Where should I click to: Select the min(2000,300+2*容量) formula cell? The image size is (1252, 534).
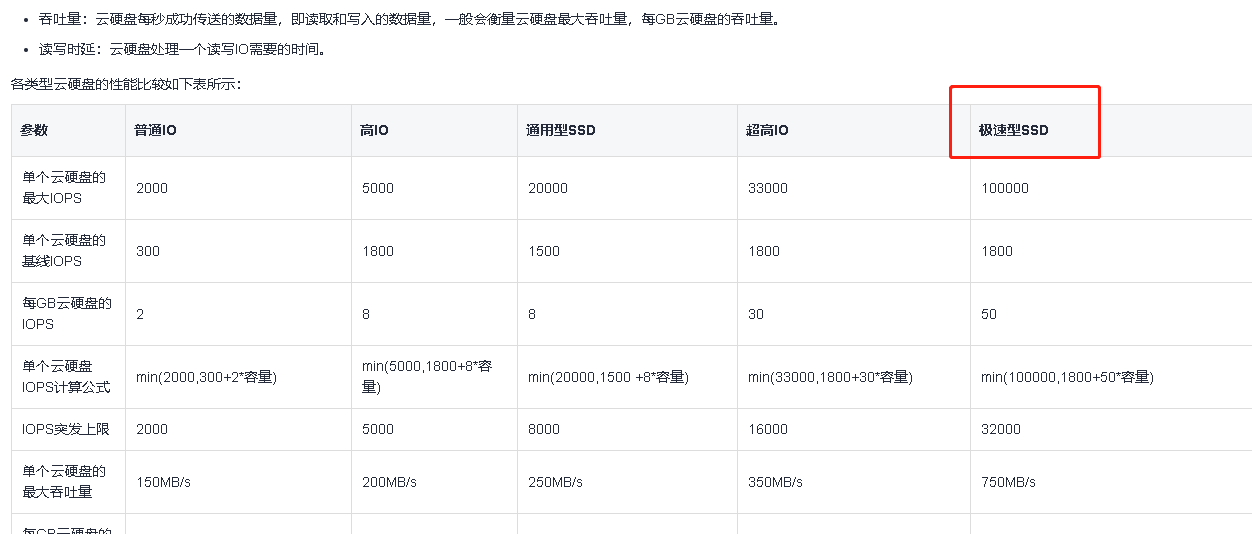pyautogui.click(x=206, y=377)
